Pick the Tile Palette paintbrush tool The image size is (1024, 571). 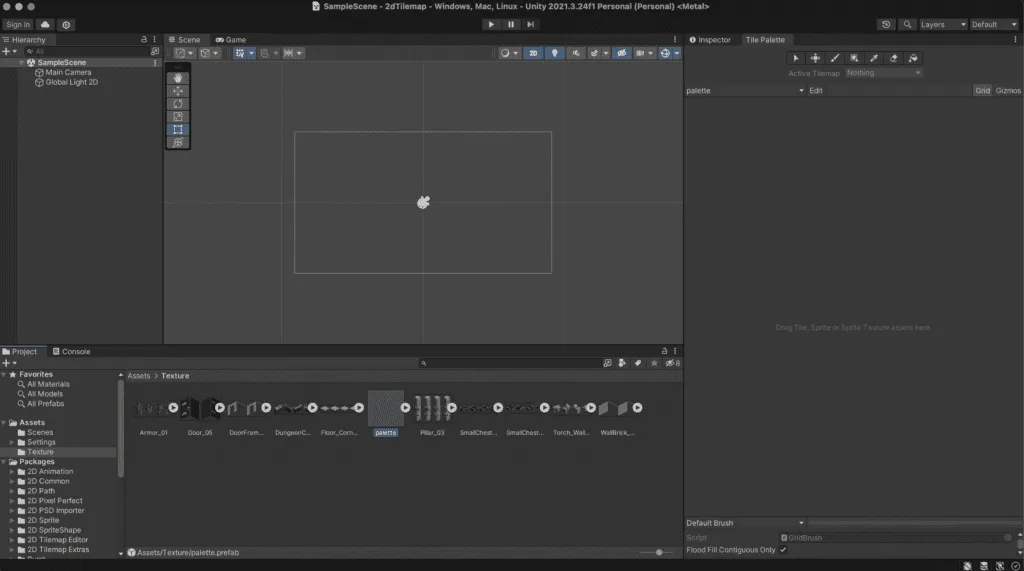click(835, 58)
